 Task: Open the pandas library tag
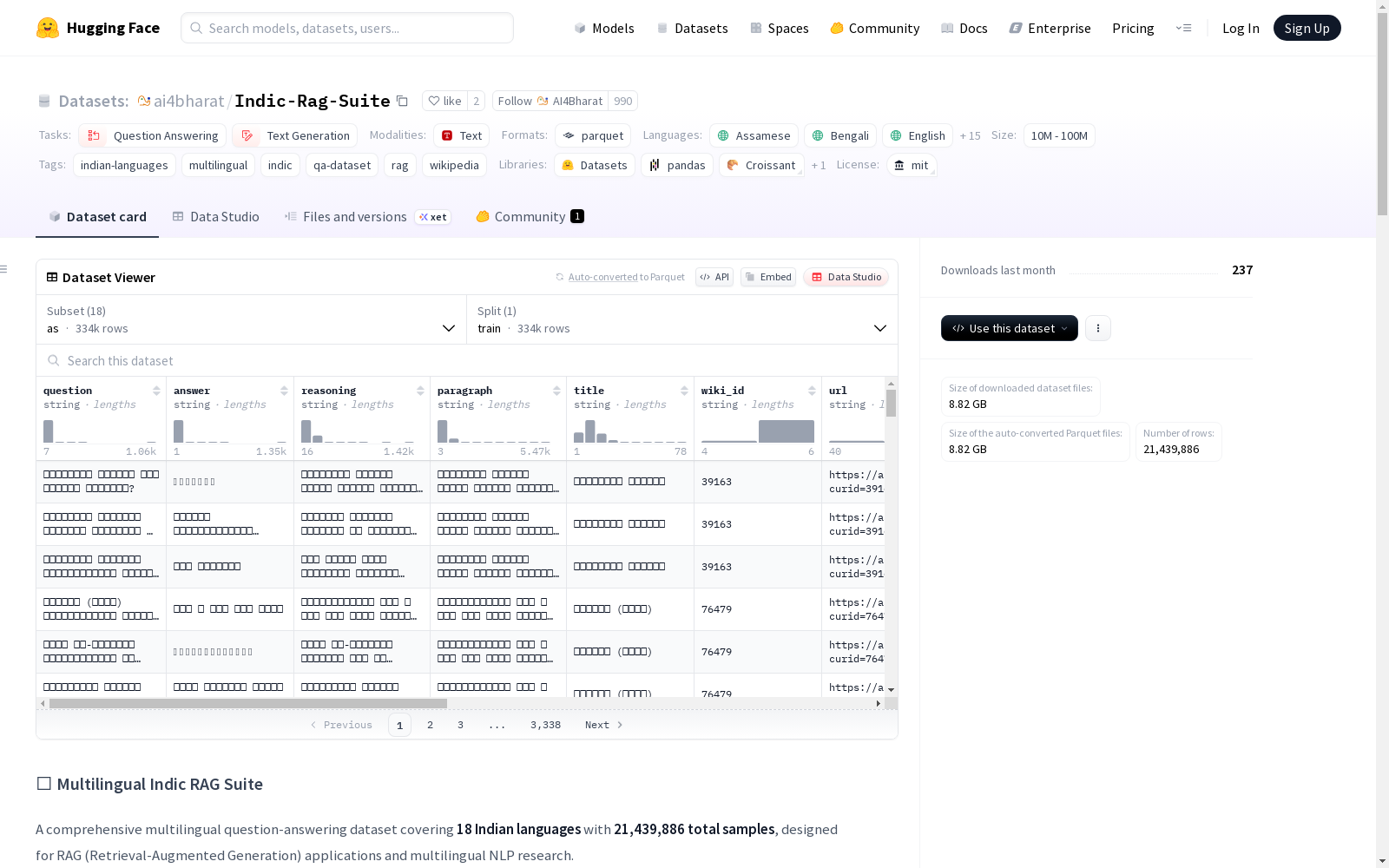(677, 165)
